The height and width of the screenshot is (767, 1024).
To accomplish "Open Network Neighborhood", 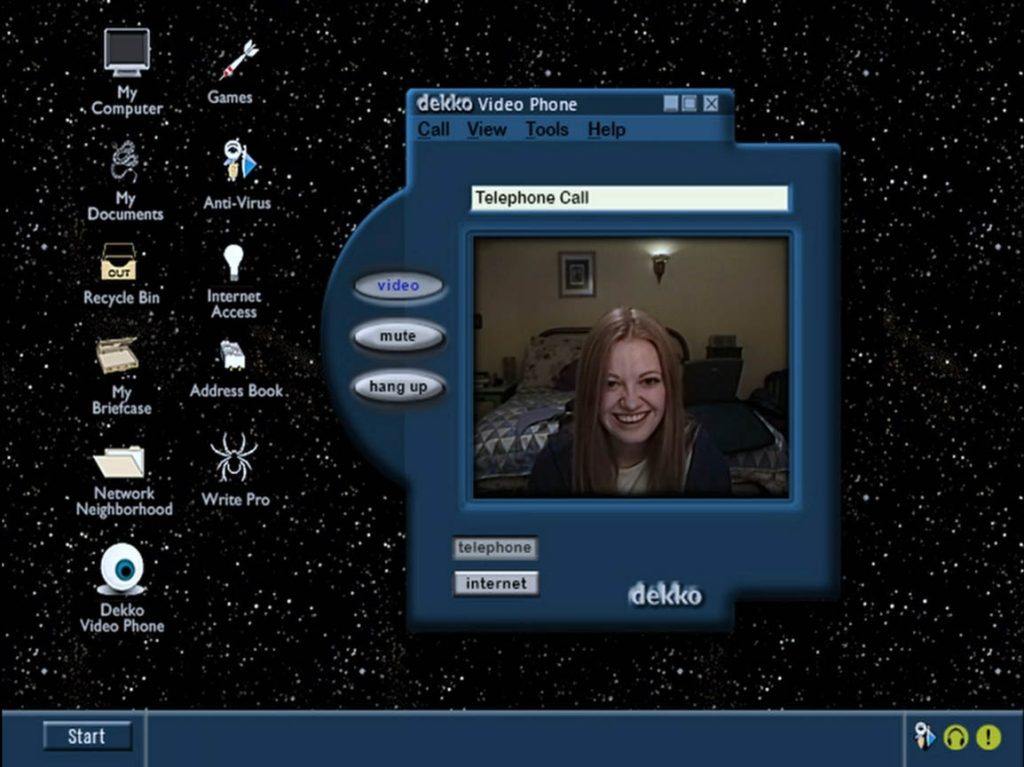I will pos(122,462).
